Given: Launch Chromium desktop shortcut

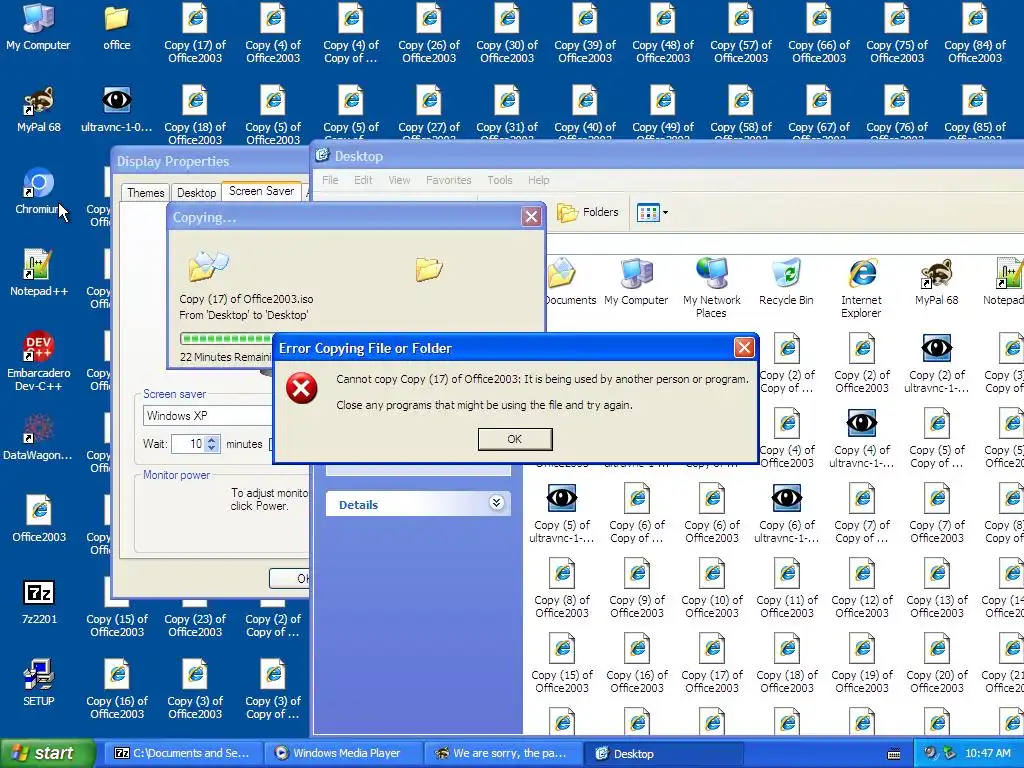Looking at the screenshot, I should click(39, 192).
